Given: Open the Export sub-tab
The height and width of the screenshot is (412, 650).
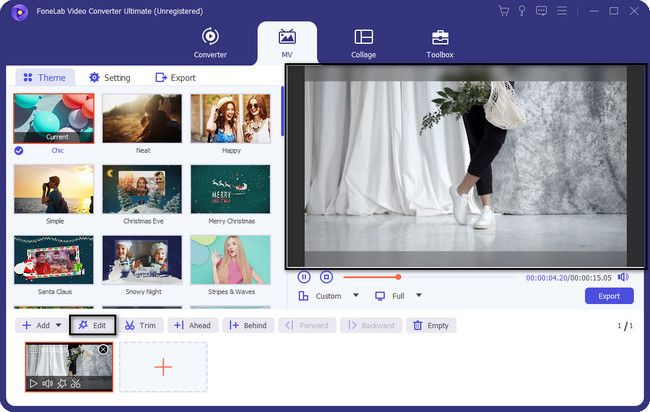Looking at the screenshot, I should 175,78.
